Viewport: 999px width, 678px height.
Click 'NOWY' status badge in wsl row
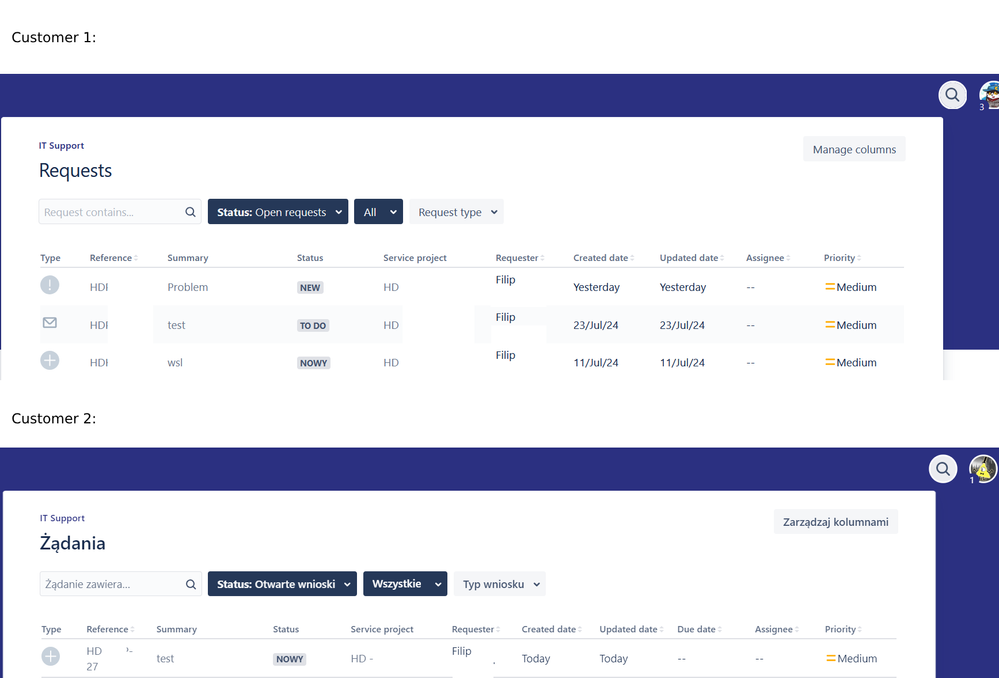313,363
